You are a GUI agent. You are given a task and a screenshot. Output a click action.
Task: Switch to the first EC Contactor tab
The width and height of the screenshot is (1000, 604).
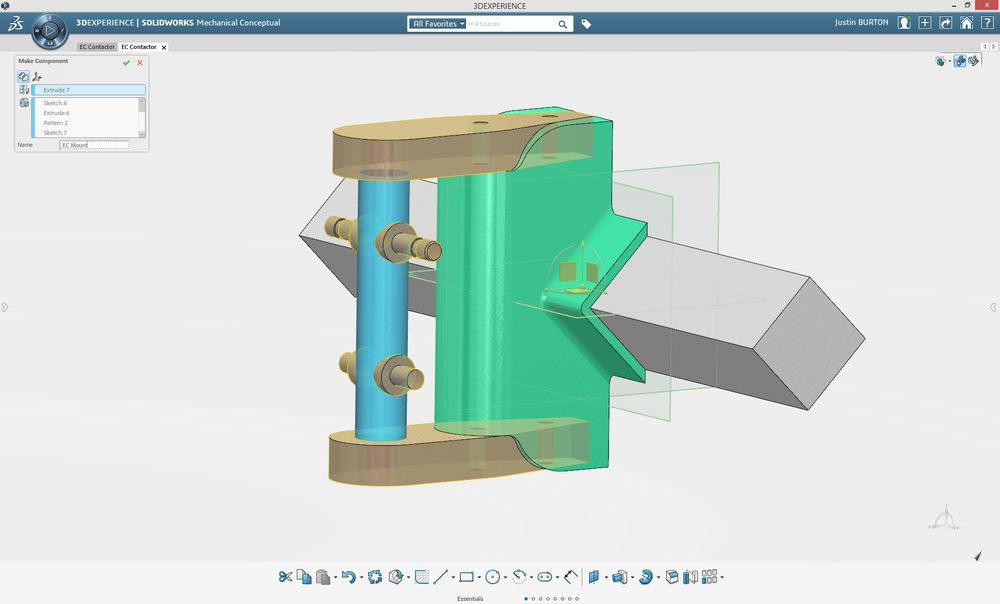pyautogui.click(x=97, y=47)
